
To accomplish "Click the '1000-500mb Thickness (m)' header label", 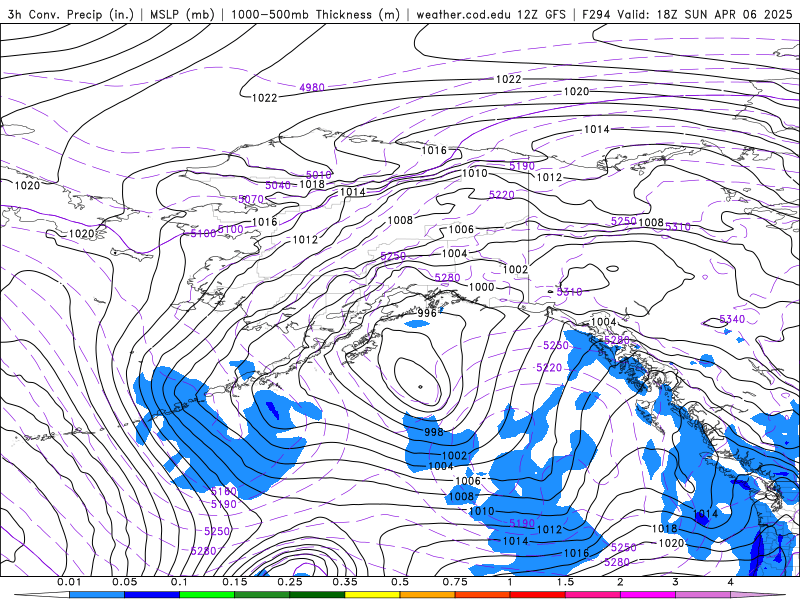I will [x=315, y=14].
